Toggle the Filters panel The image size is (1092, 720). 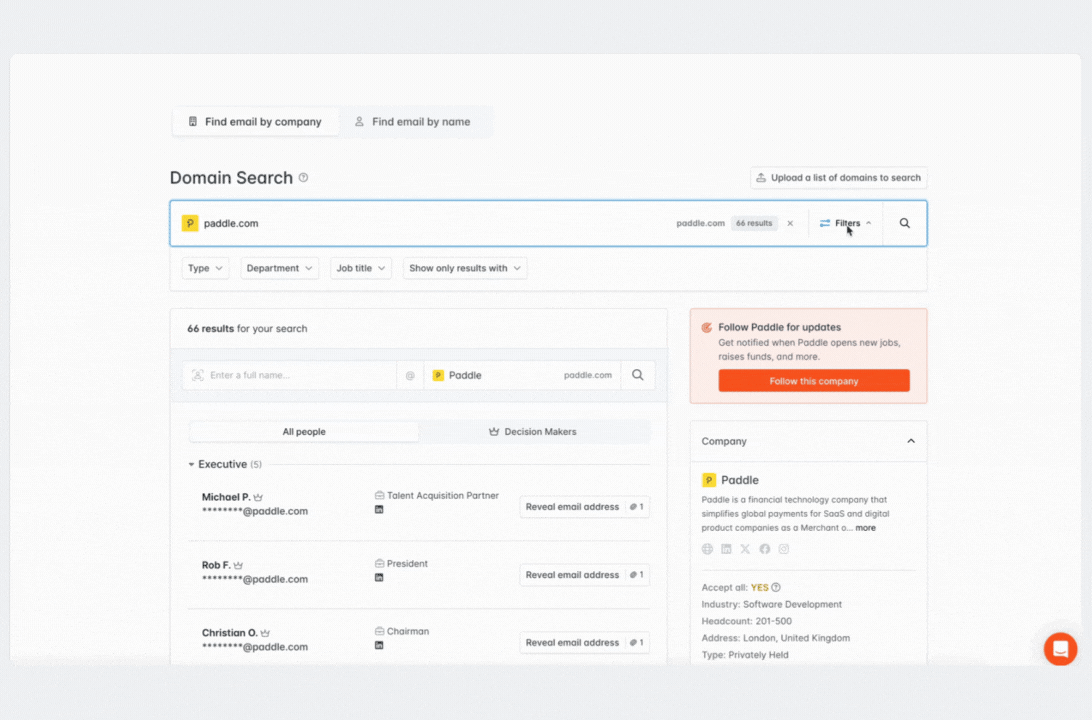click(x=845, y=223)
